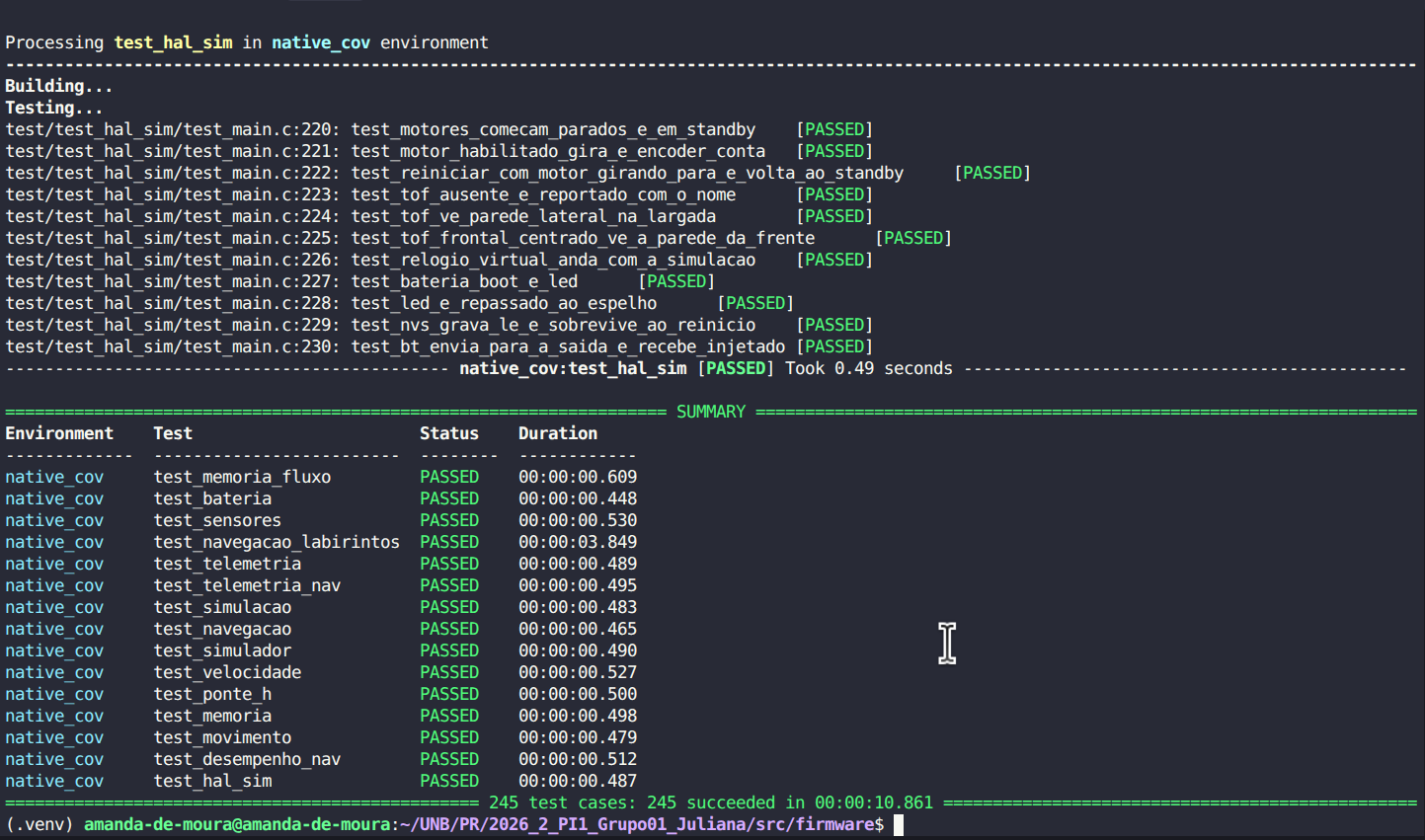Click the shell prompt user@host text
The image size is (1425, 840).
pos(237,824)
